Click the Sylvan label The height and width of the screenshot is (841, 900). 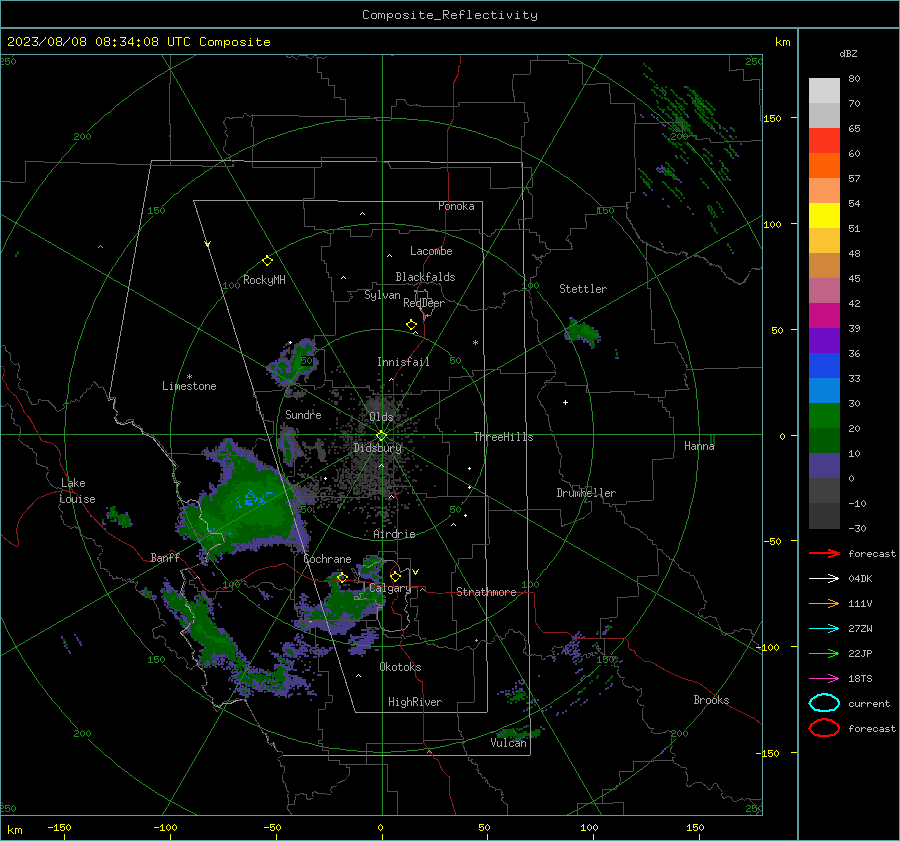382,295
